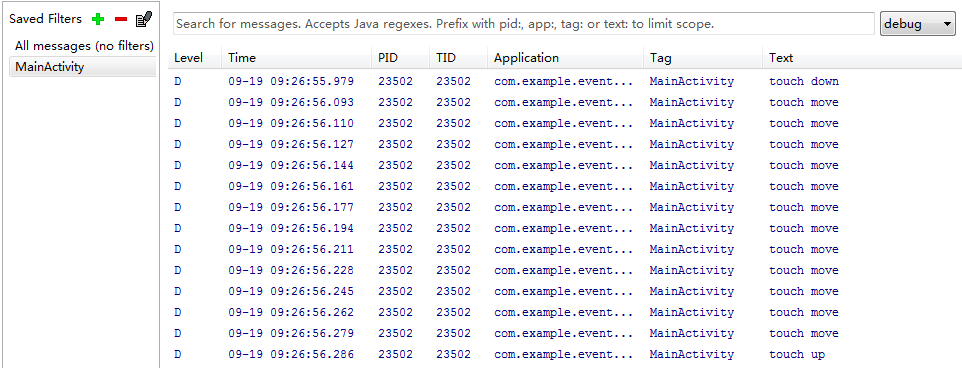
Task: Select the MainActivity saved filter
Action: (x=82, y=67)
